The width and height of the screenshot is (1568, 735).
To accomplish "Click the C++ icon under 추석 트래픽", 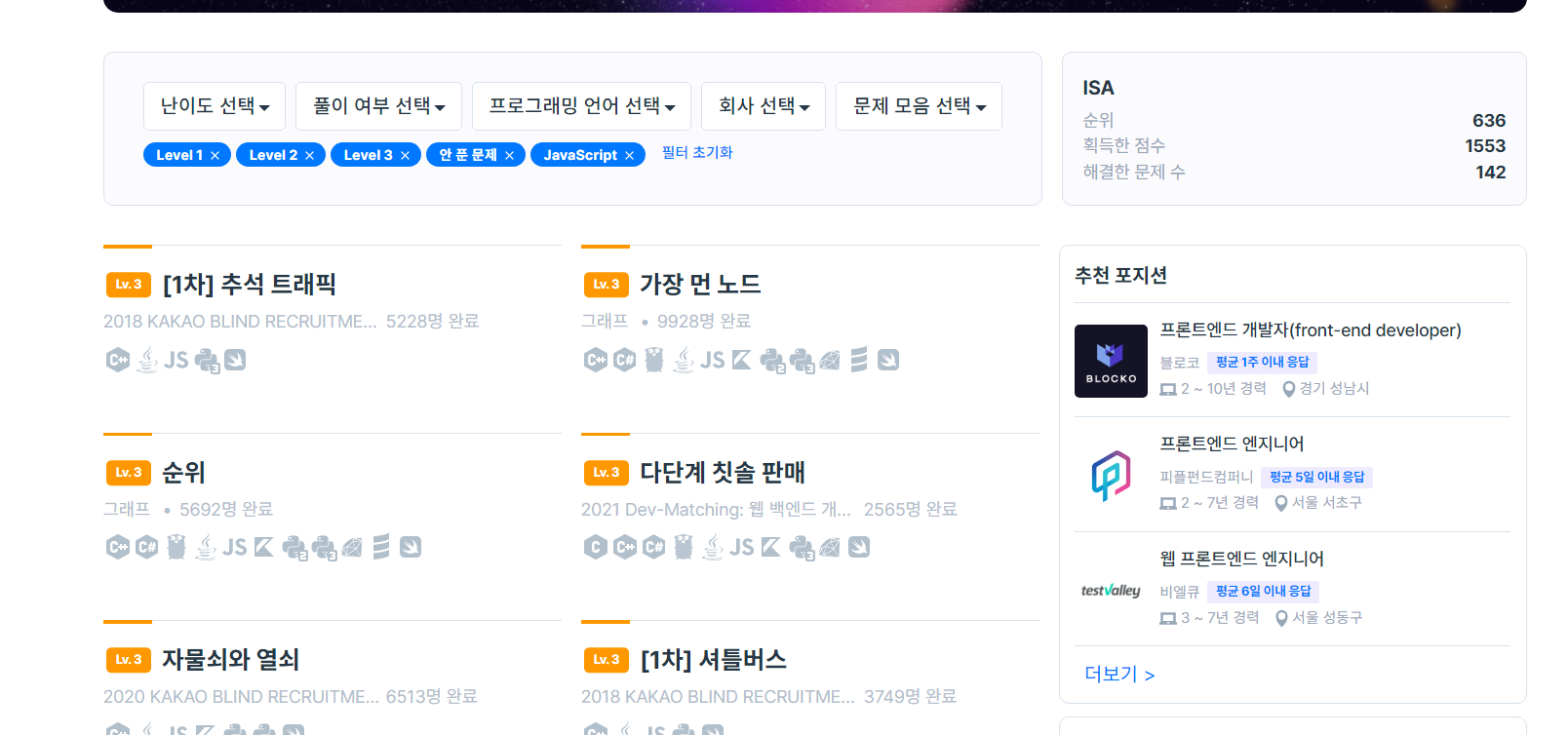I will coord(117,360).
